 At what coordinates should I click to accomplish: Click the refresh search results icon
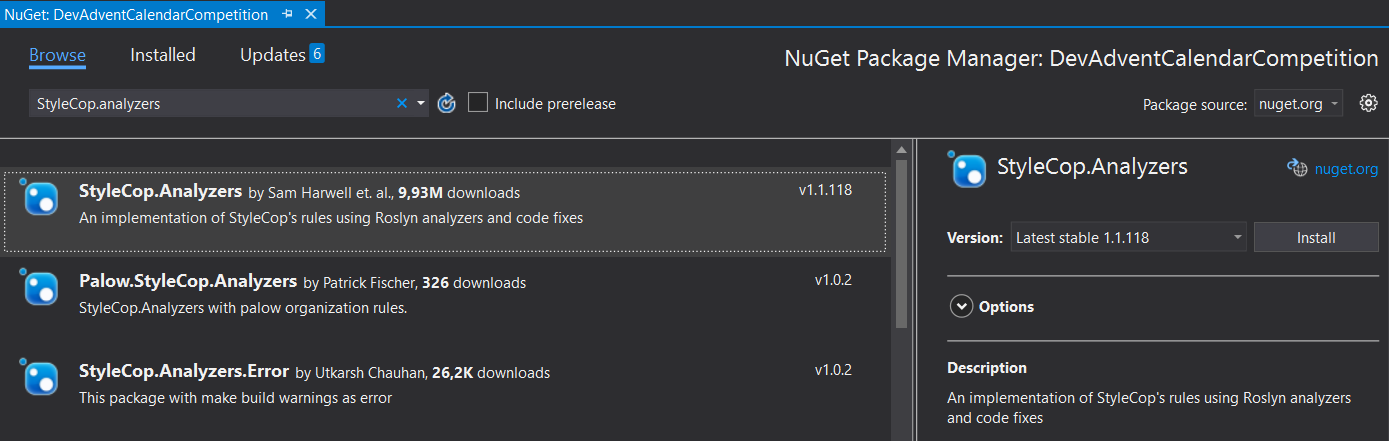click(447, 103)
